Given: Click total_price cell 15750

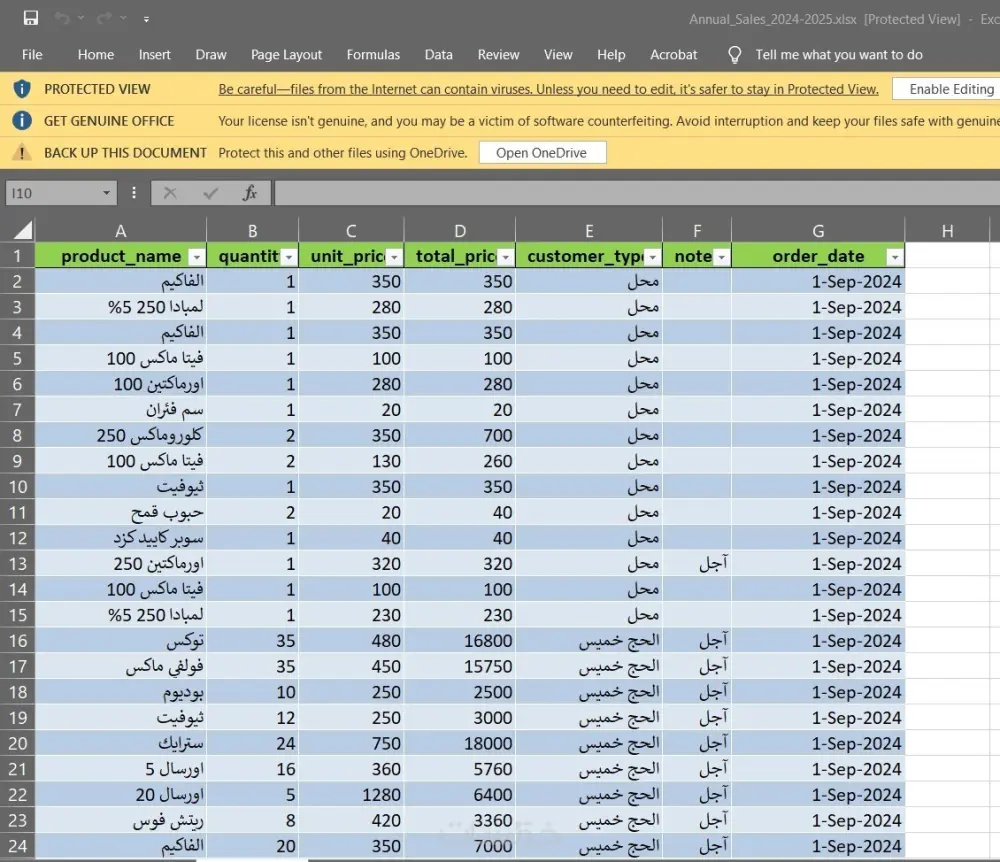Looking at the screenshot, I should pos(460,666).
